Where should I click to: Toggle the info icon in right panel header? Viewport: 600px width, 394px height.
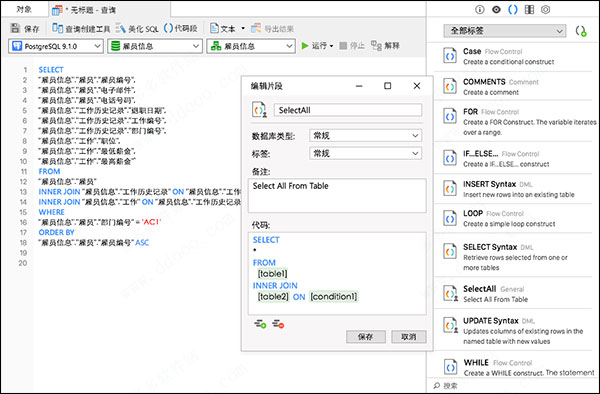pyautogui.click(x=479, y=10)
